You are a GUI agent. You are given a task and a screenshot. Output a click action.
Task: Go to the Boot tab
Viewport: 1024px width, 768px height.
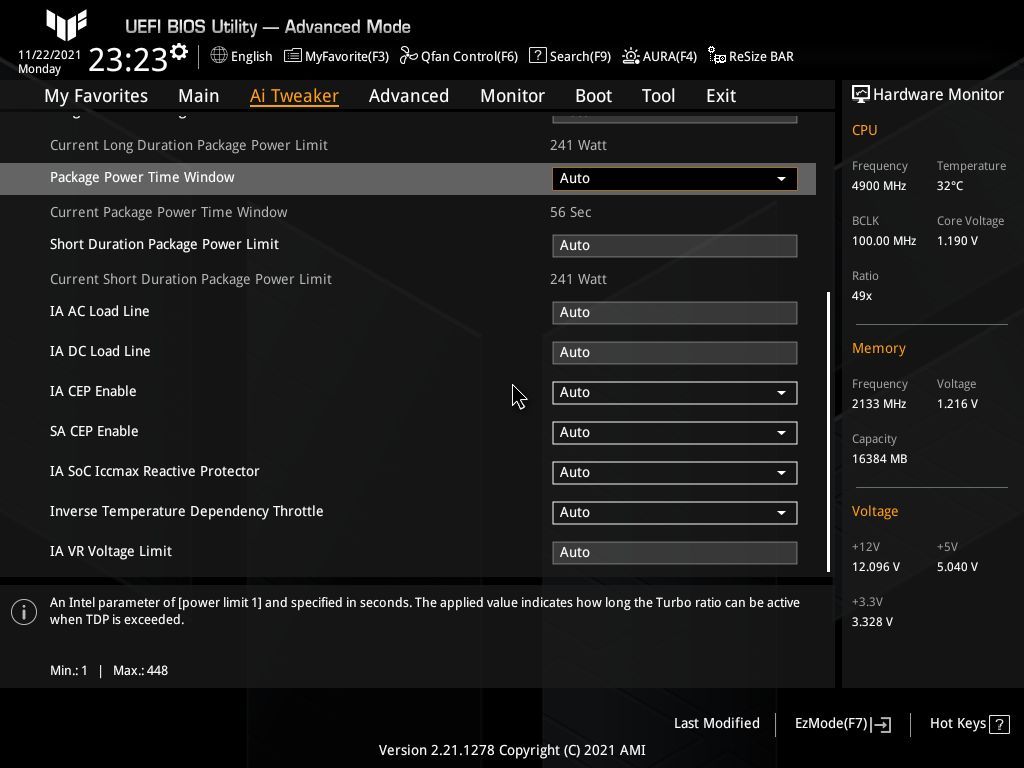(593, 95)
